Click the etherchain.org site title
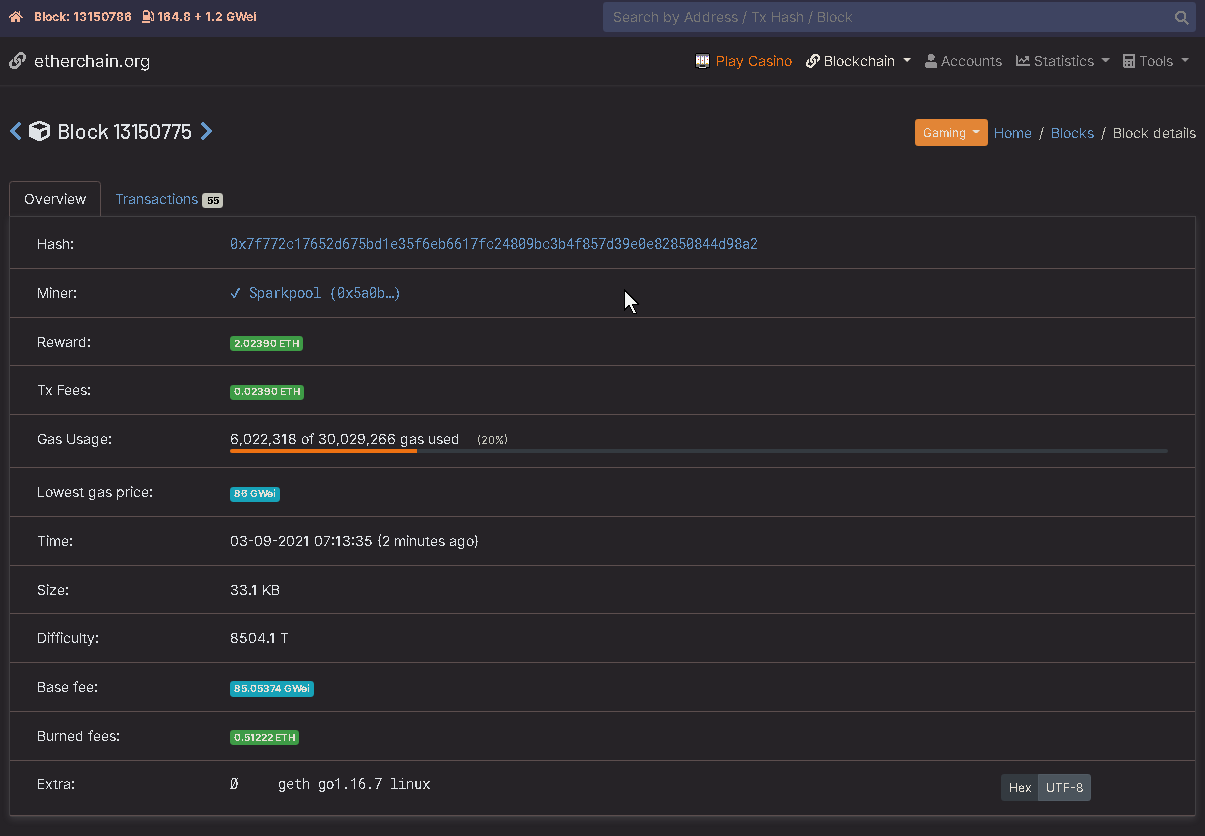The height and width of the screenshot is (836, 1205). [92, 61]
